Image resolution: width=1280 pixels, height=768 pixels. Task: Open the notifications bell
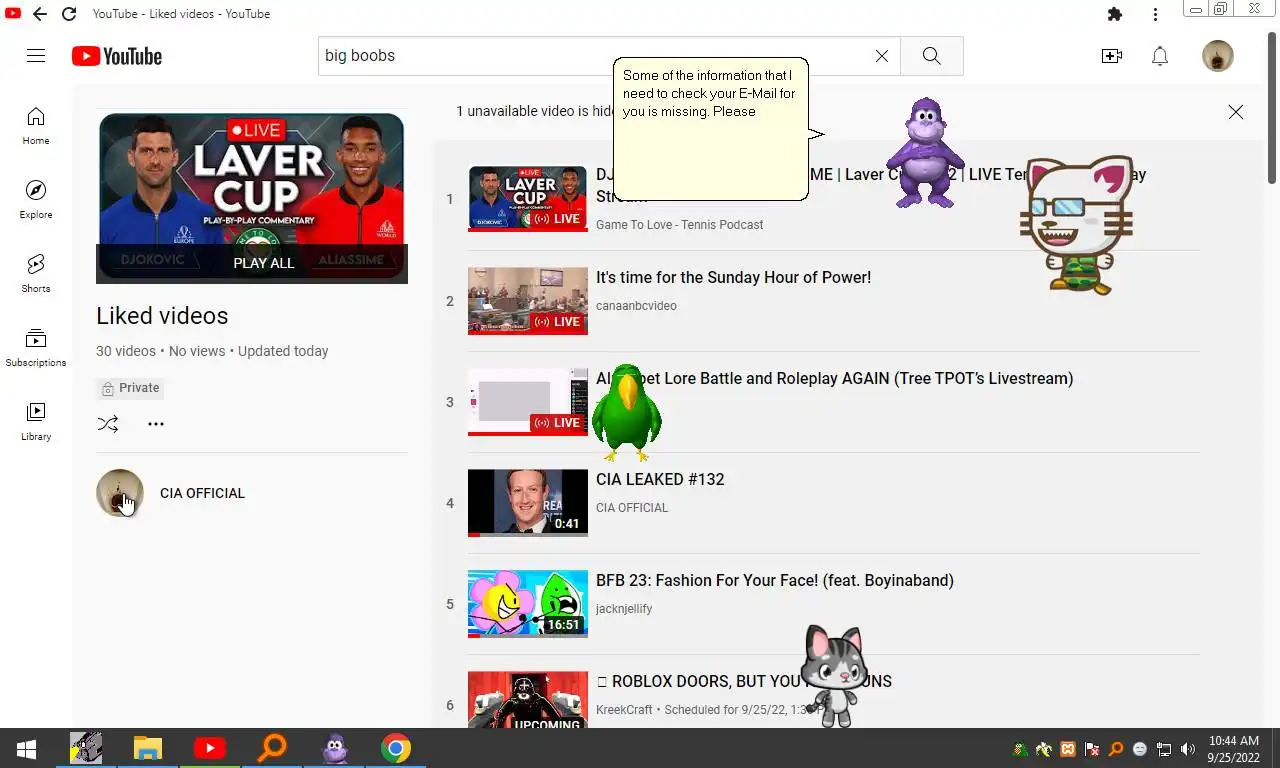1160,56
